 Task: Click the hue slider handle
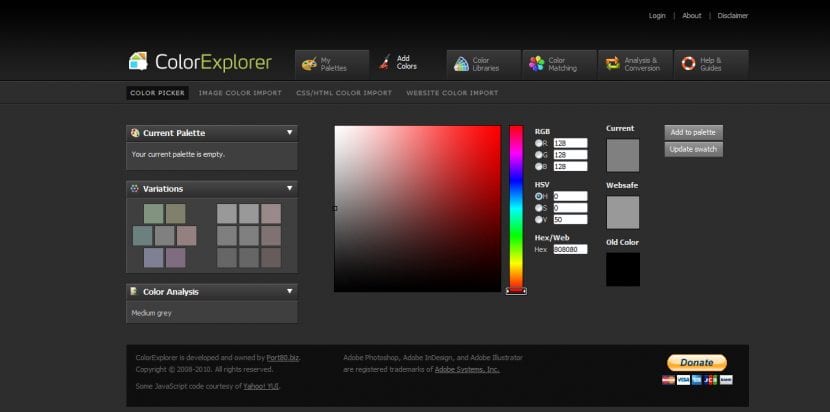pos(516,291)
